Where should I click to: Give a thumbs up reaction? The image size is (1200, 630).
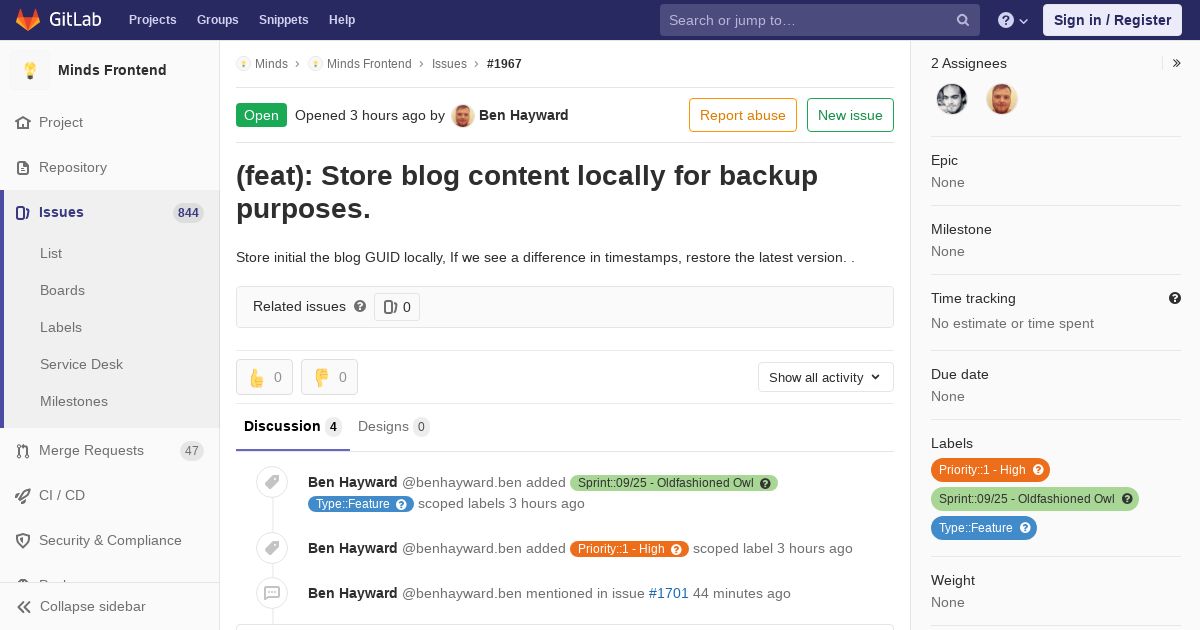[264, 377]
